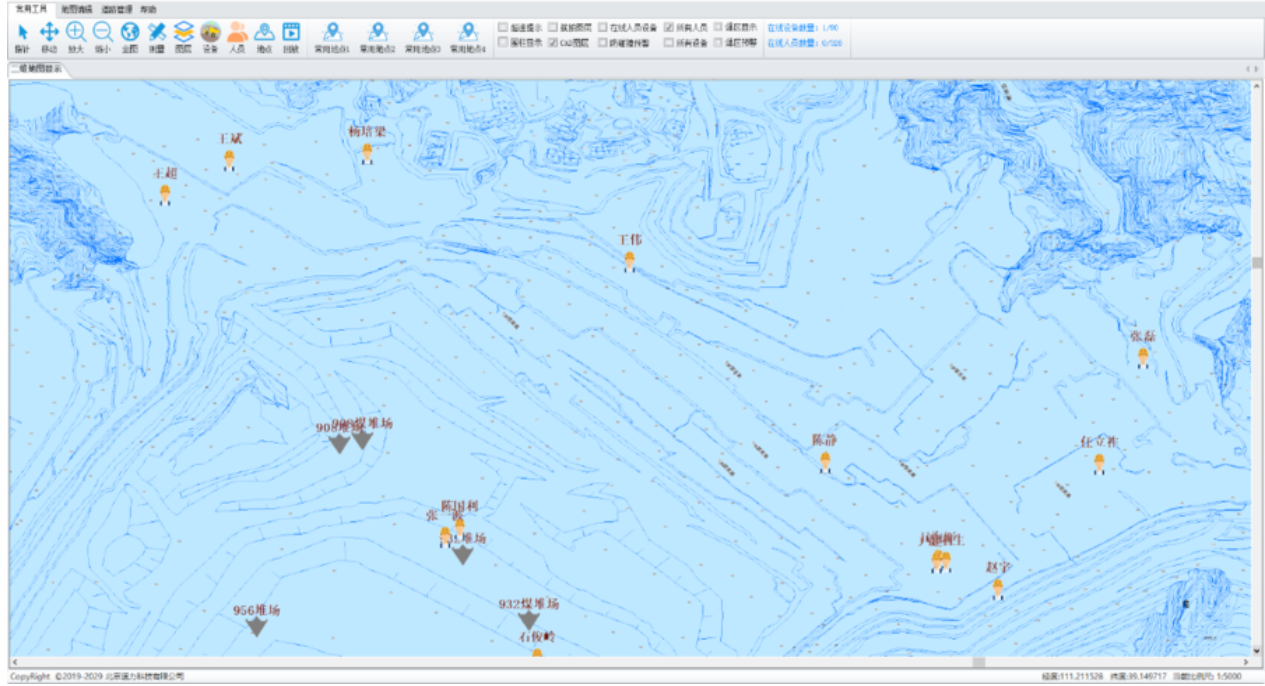Viewport: 1265px width, 686px height.
Task: Open the 图层 layers tool
Action: pyautogui.click(x=183, y=37)
